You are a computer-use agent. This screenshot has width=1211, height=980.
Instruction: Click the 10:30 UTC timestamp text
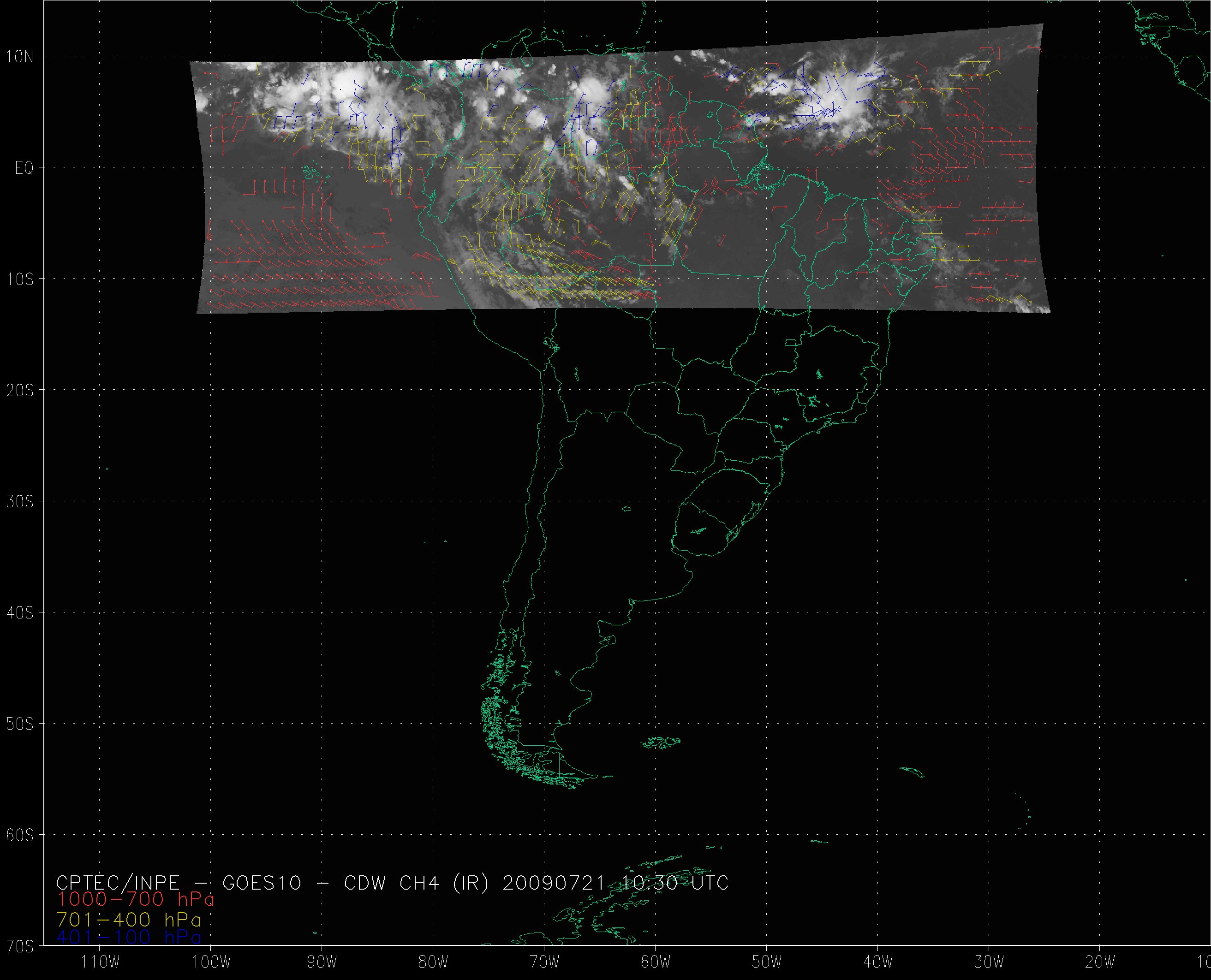coord(674,883)
